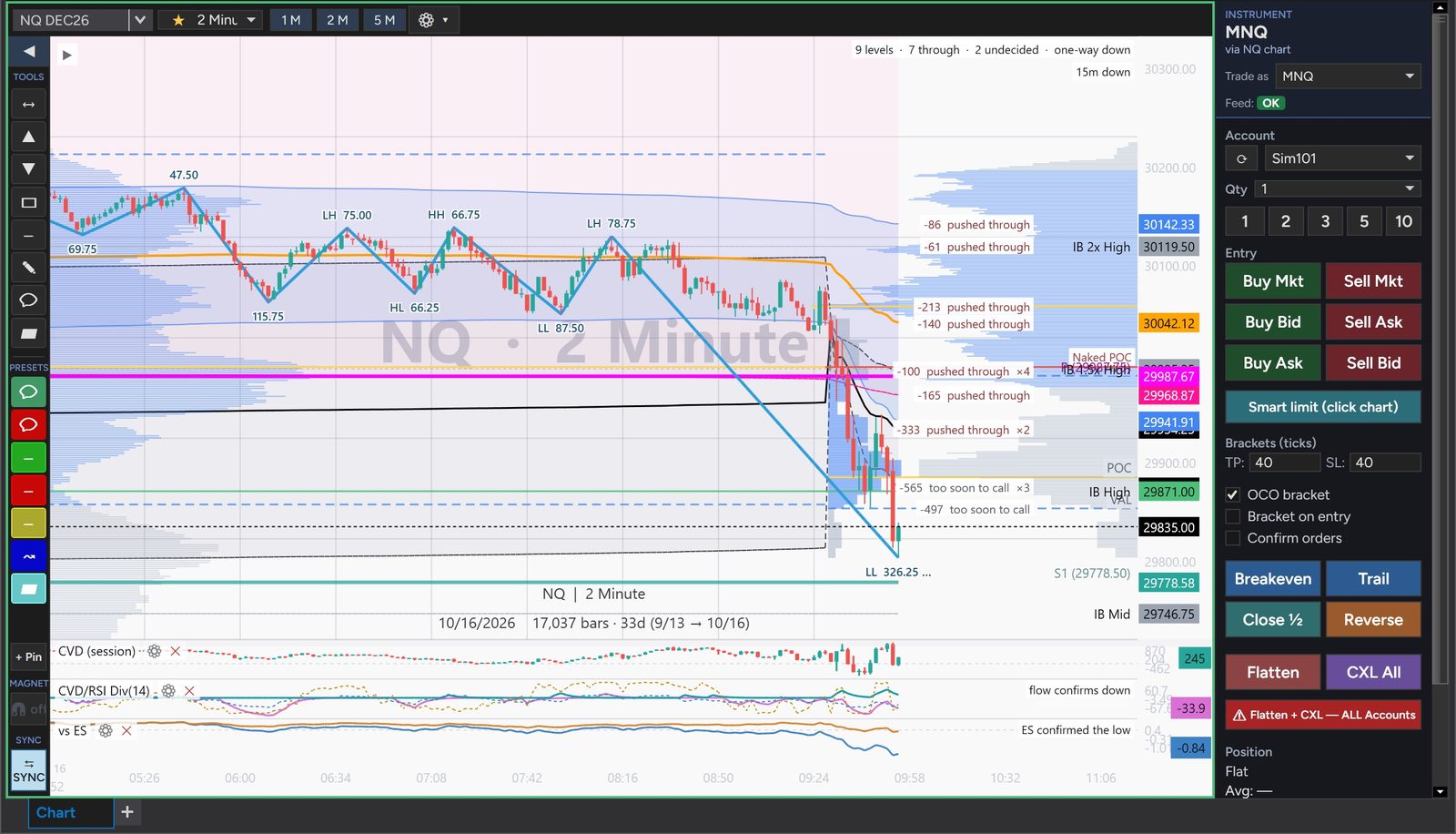The width and height of the screenshot is (1456, 834).
Task: Expand the arrow beside the settings gear
Action: pyautogui.click(x=445, y=20)
